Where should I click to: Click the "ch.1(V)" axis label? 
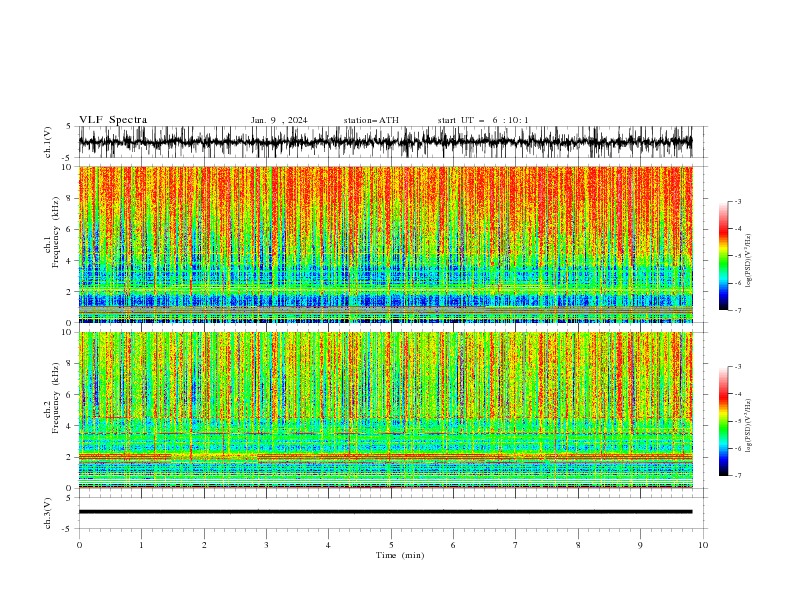tap(48, 142)
